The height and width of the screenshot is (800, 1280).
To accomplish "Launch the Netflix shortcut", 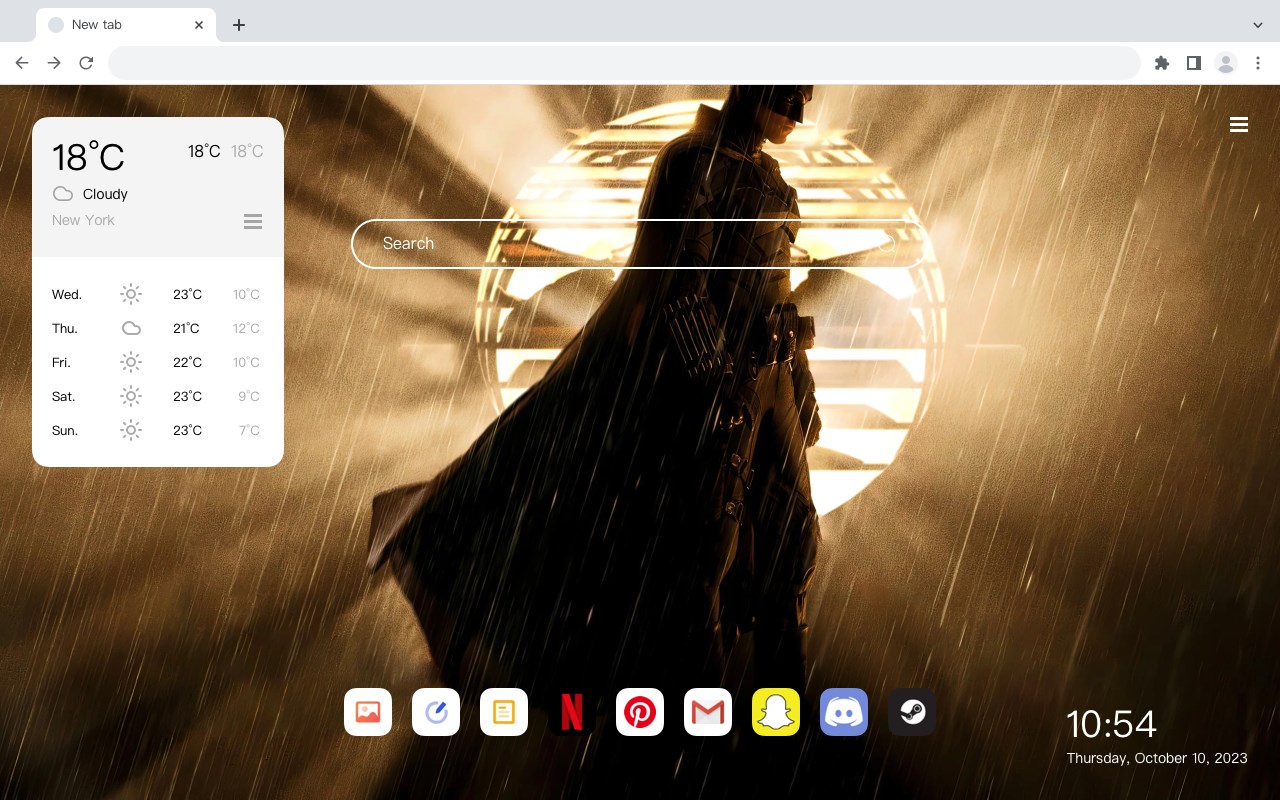I will [x=572, y=712].
